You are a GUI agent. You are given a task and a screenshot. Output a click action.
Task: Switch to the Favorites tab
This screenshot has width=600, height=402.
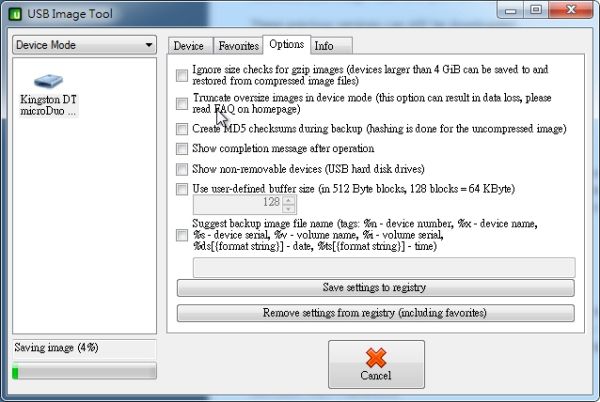[238, 46]
